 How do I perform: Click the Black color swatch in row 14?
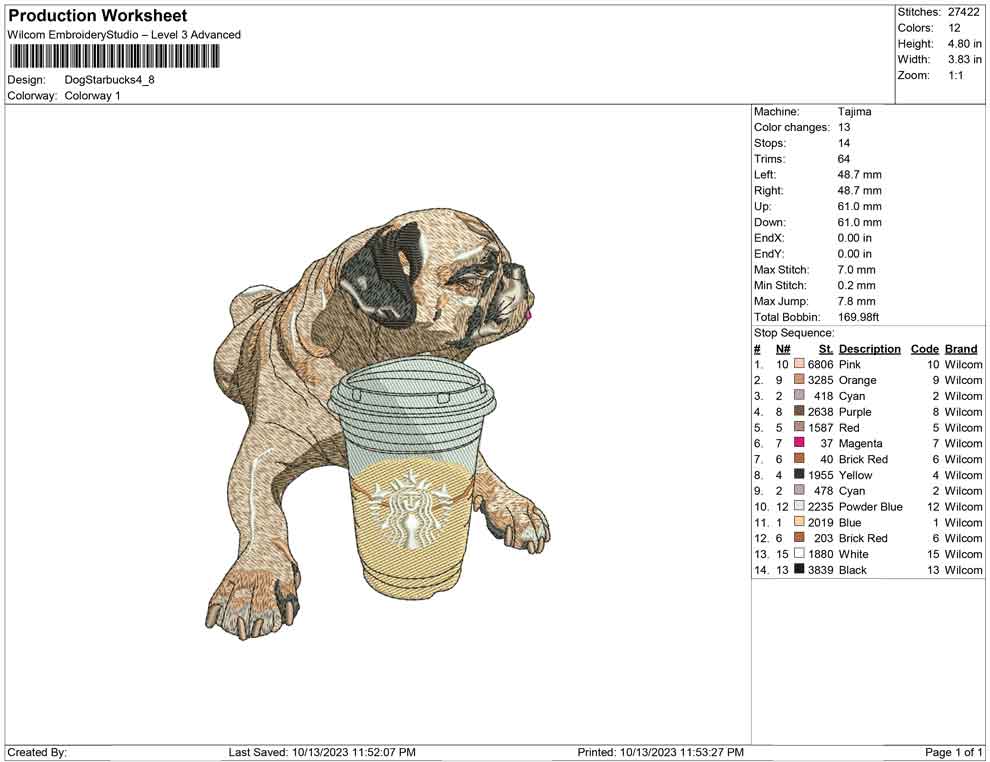799,569
